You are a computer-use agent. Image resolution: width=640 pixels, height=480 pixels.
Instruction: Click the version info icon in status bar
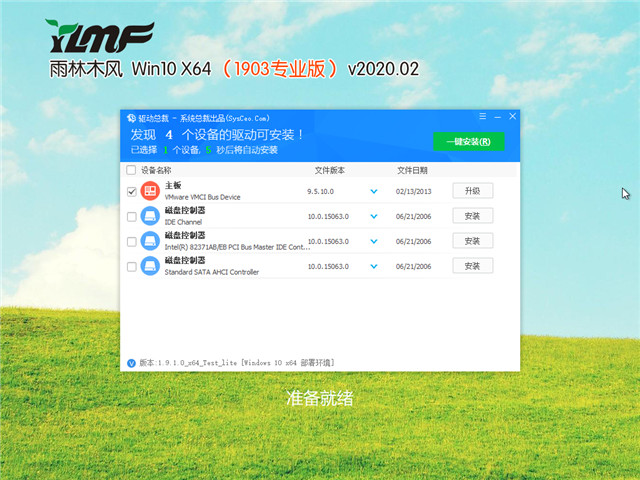(x=132, y=362)
